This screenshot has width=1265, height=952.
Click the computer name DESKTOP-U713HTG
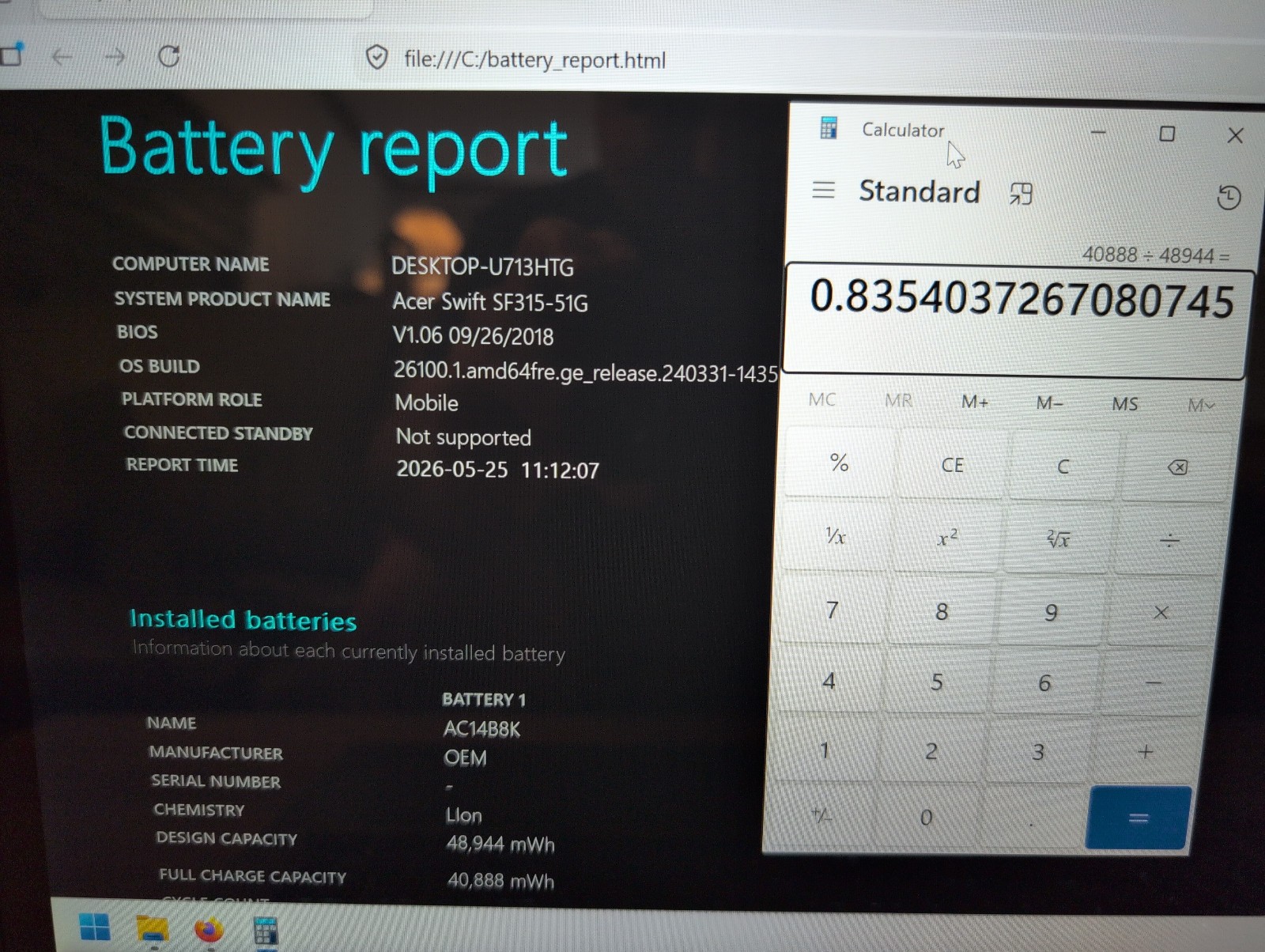pyautogui.click(x=482, y=266)
